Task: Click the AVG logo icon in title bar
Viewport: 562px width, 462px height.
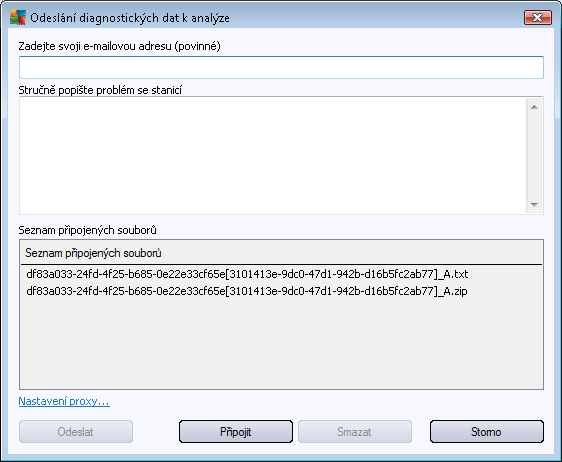Action: tap(18, 17)
